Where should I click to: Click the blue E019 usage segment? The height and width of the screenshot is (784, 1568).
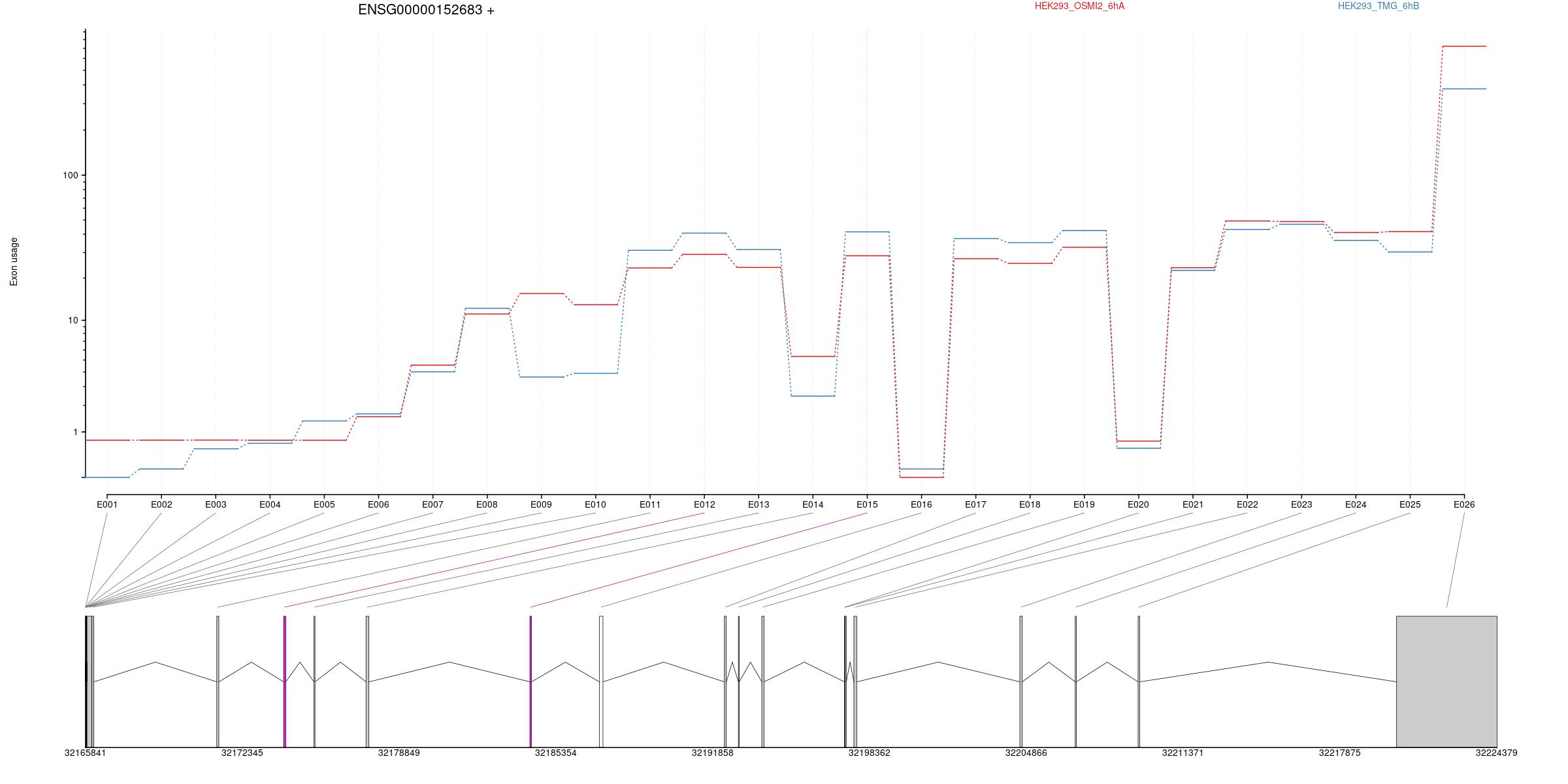click(x=1084, y=230)
